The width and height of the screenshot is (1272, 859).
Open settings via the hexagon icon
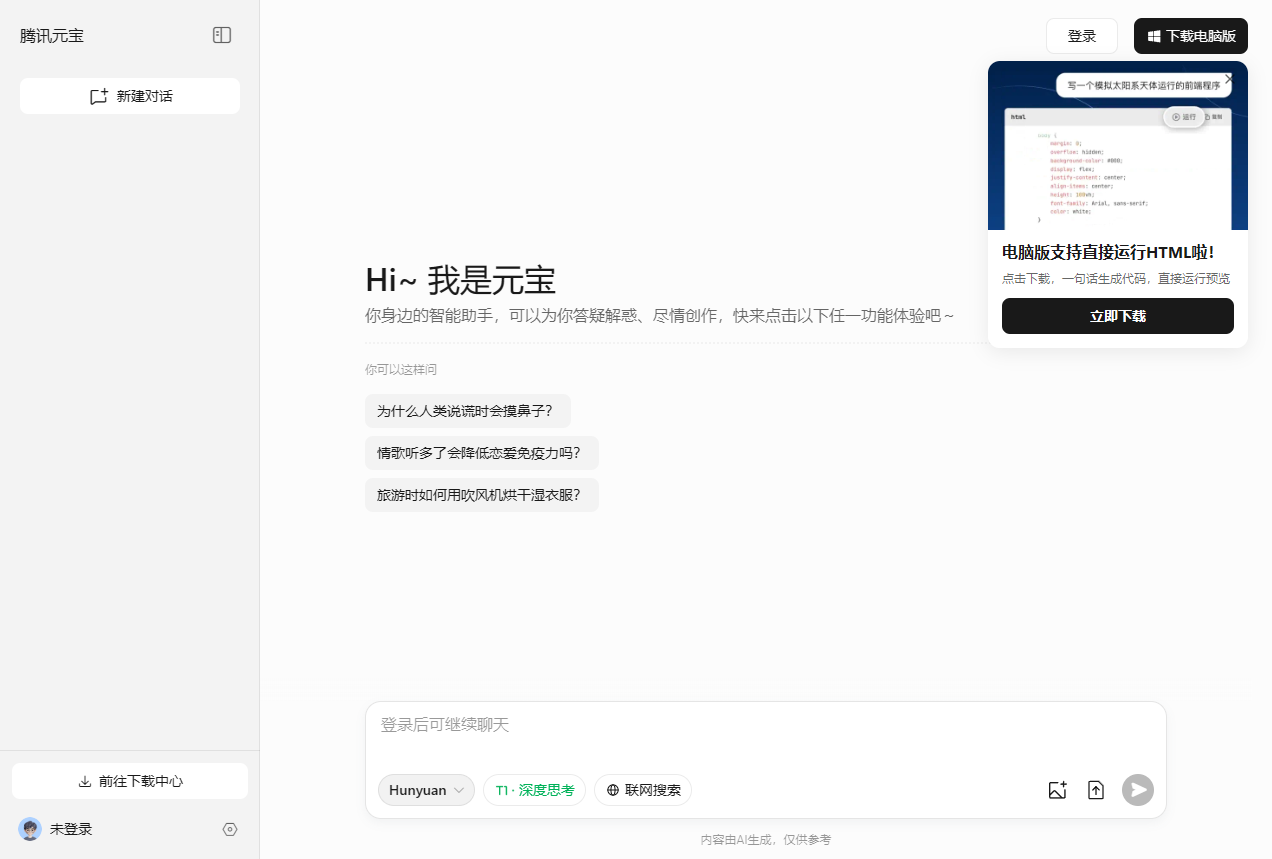click(x=230, y=829)
